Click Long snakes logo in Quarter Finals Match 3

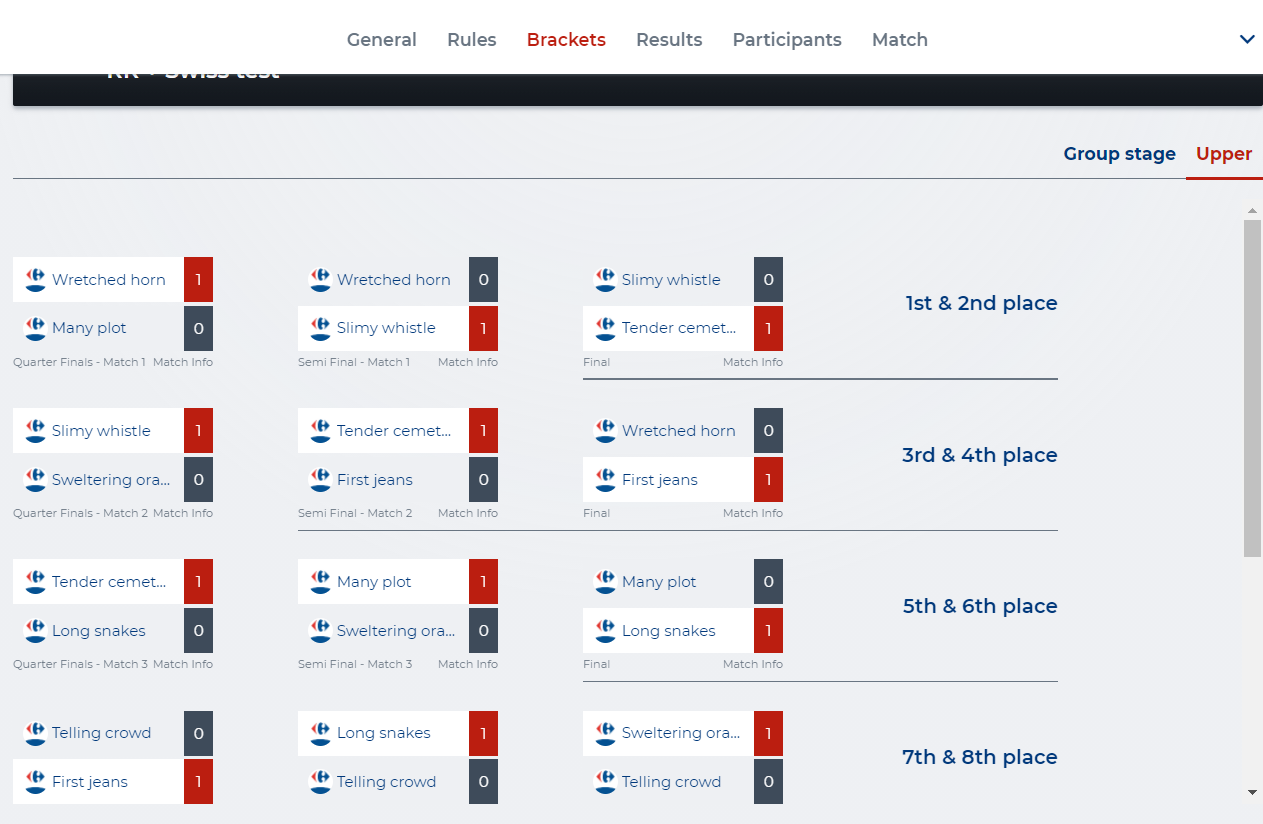35,631
